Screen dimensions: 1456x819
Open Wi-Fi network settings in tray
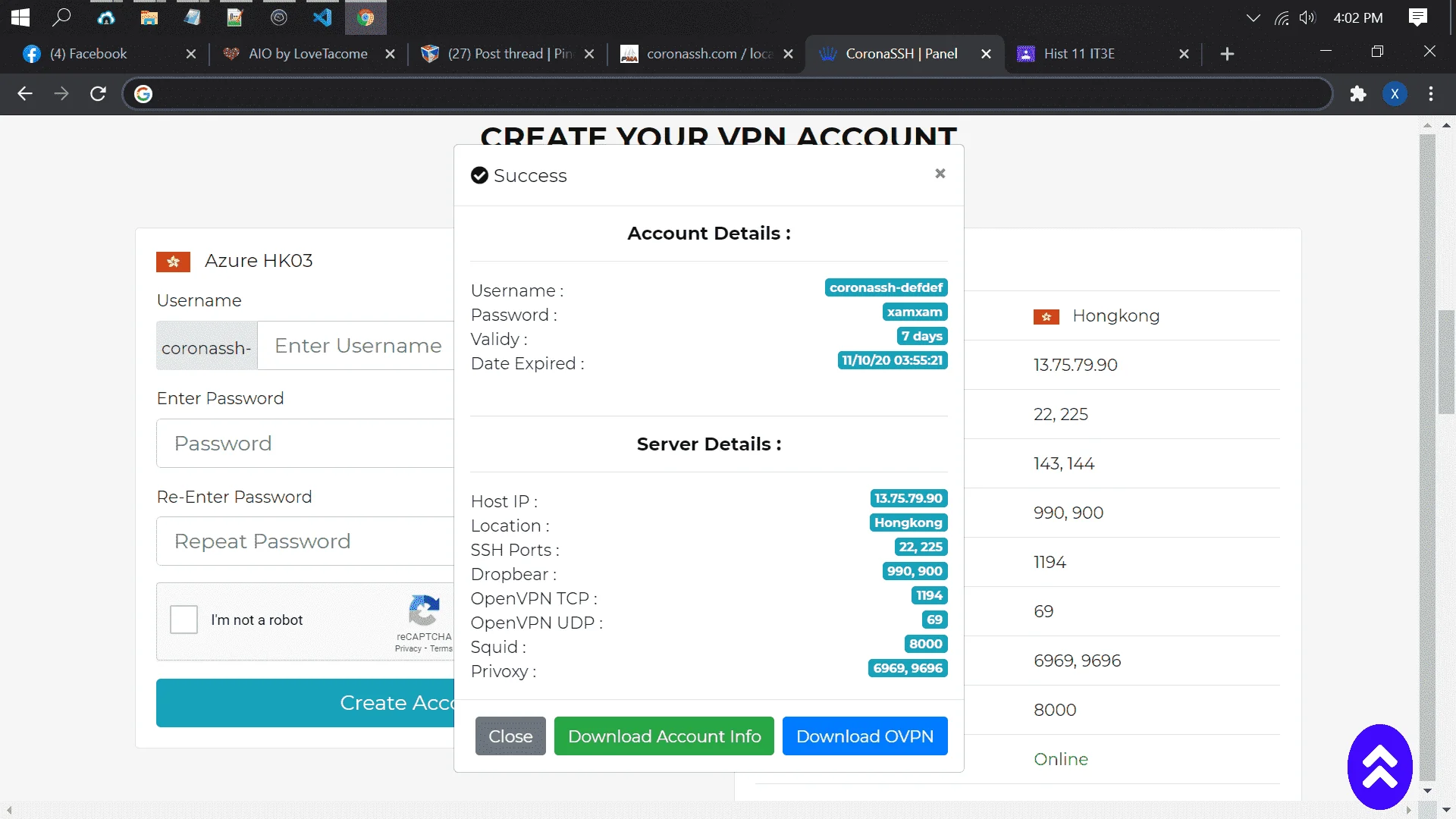[1282, 17]
